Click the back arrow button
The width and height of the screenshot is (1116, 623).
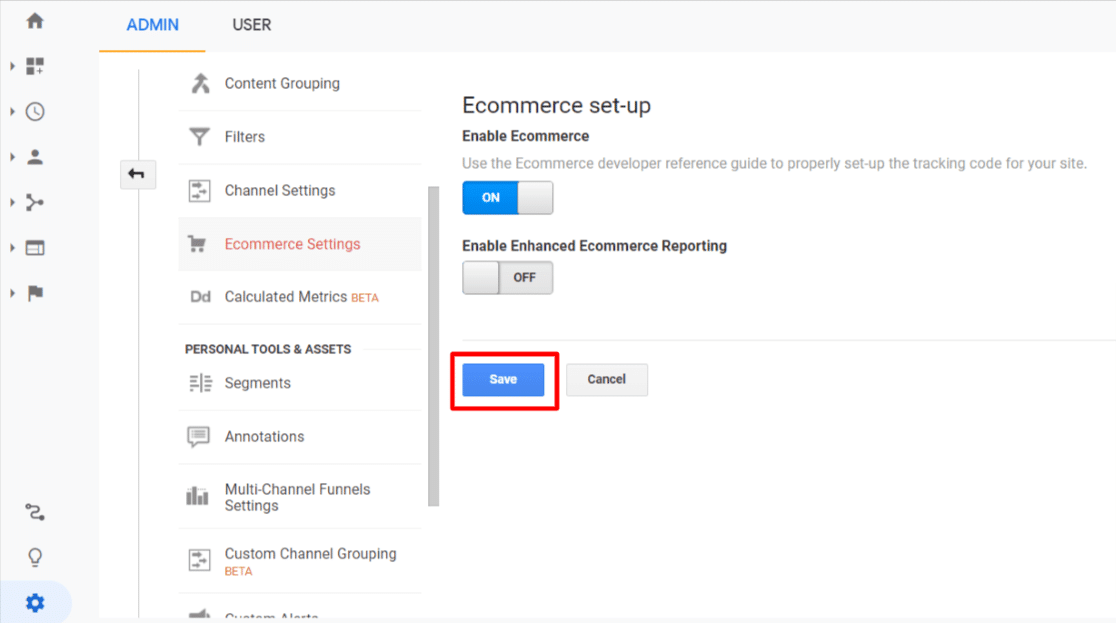tap(137, 174)
